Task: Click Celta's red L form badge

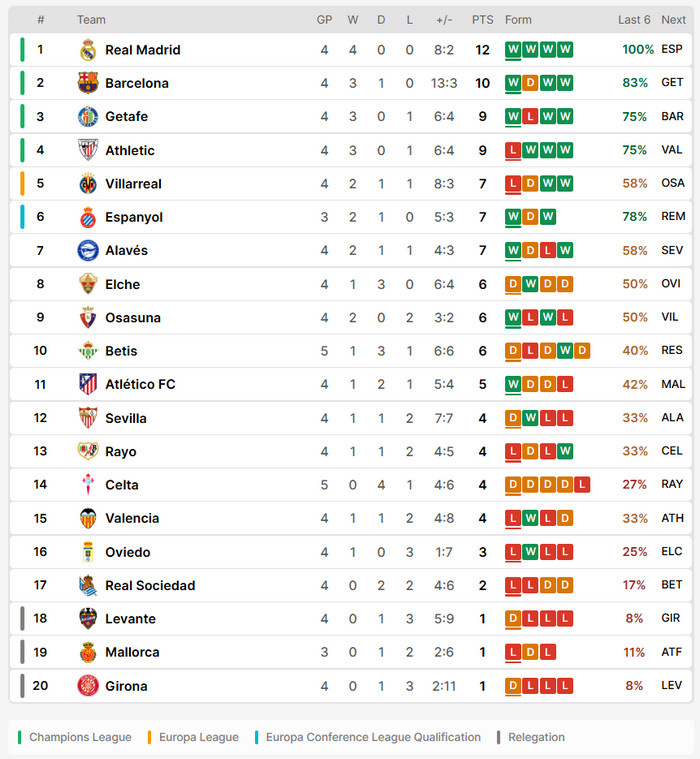Action: (x=581, y=485)
